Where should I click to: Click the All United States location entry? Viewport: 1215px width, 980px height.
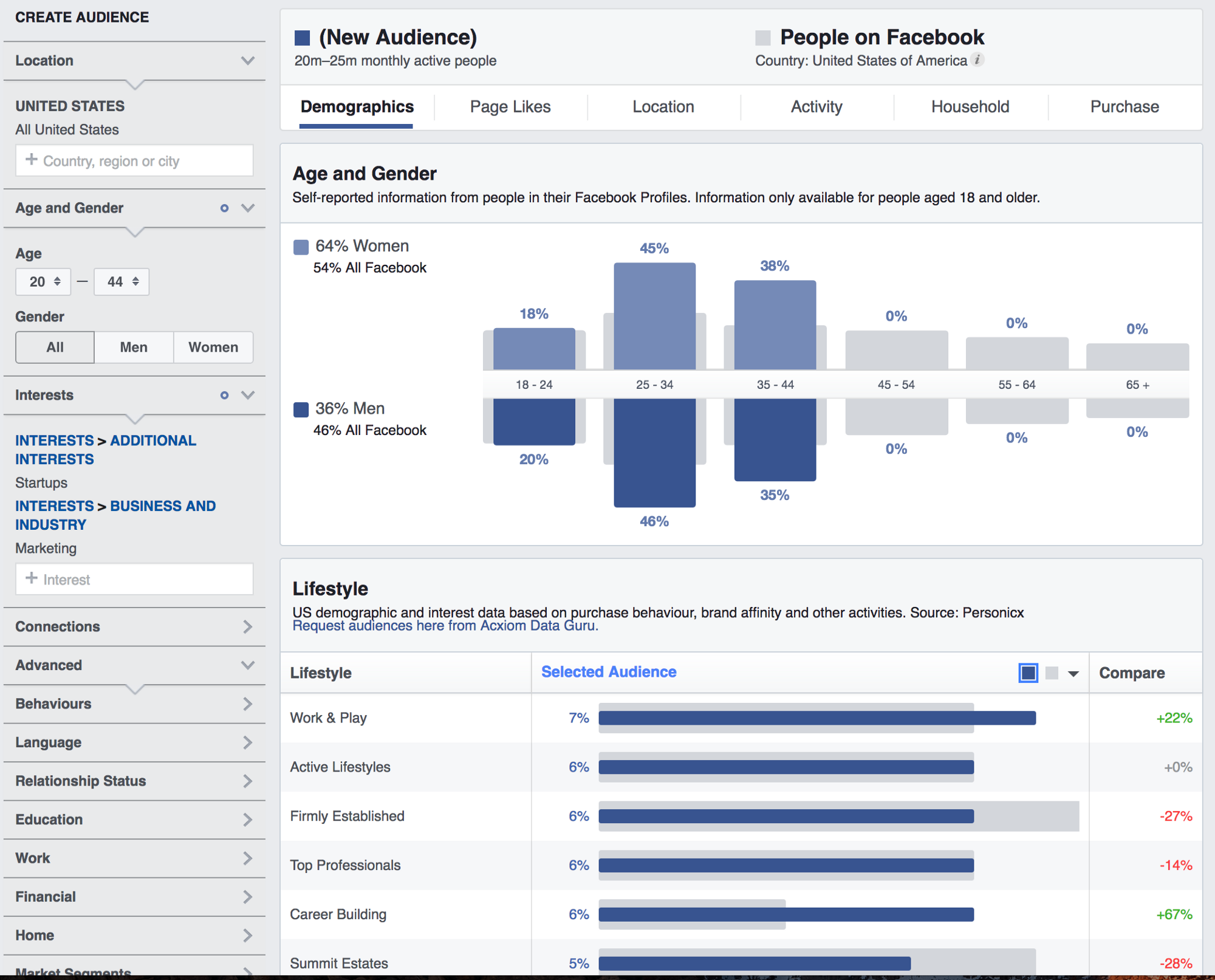click(x=67, y=129)
